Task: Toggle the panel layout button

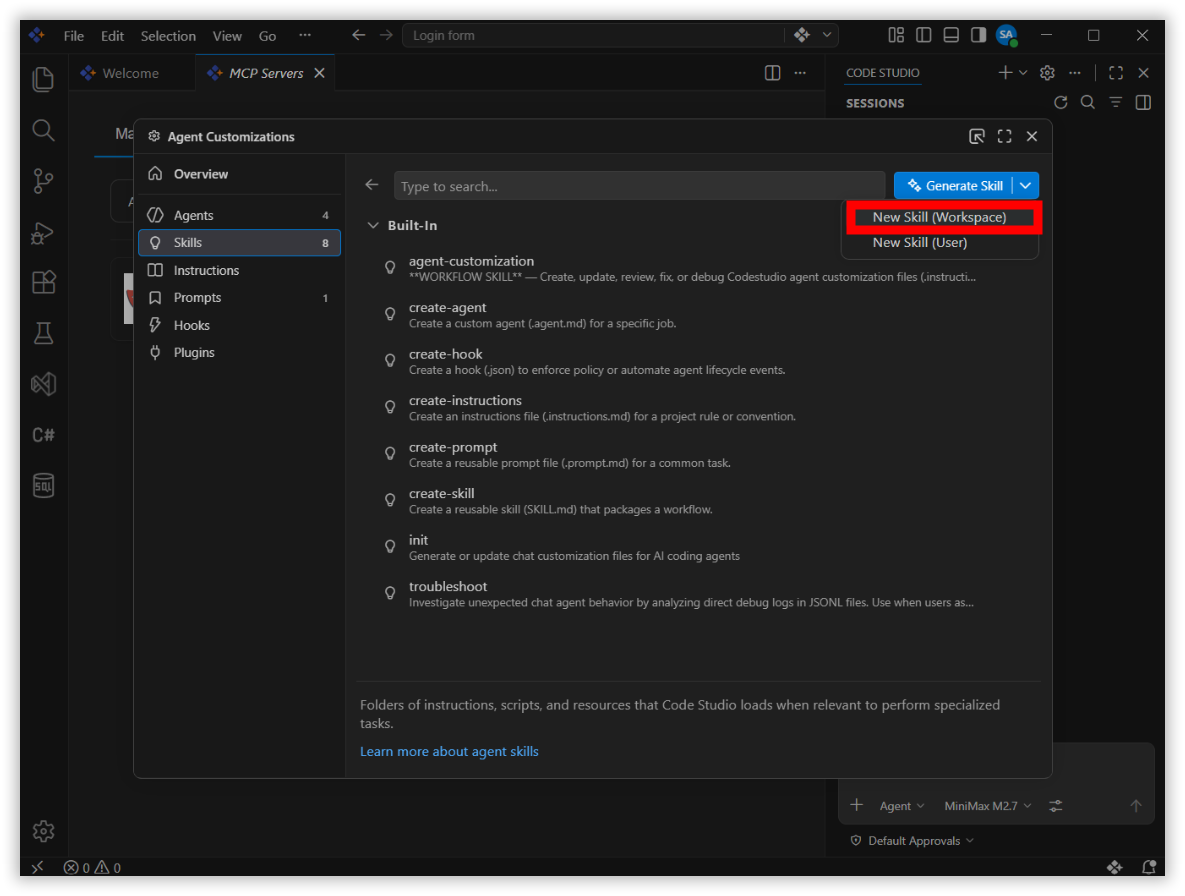Action: click(x=951, y=35)
